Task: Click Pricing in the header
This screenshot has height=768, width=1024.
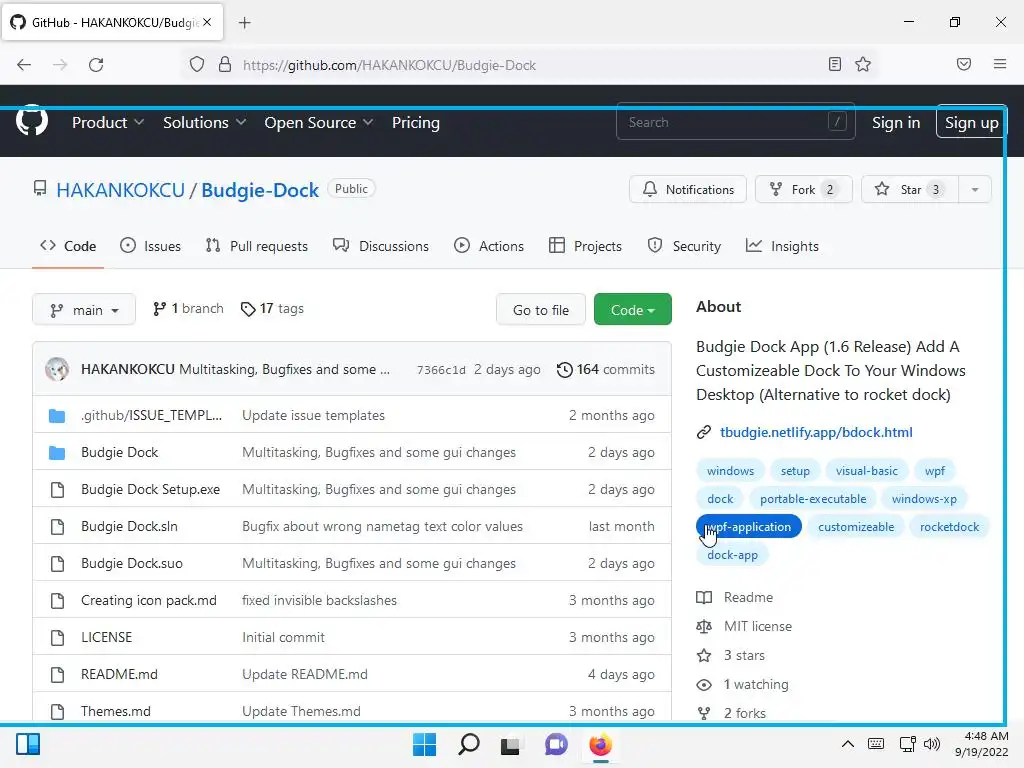Action: pos(415,122)
